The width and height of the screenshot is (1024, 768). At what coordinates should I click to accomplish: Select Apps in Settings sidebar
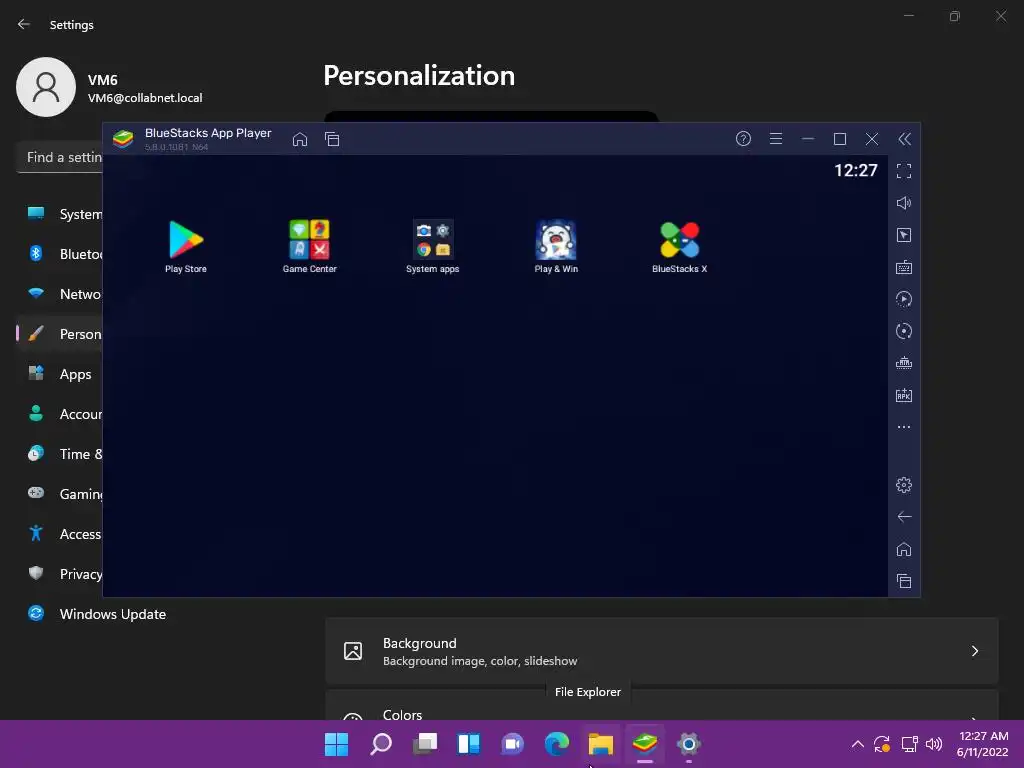point(59,374)
